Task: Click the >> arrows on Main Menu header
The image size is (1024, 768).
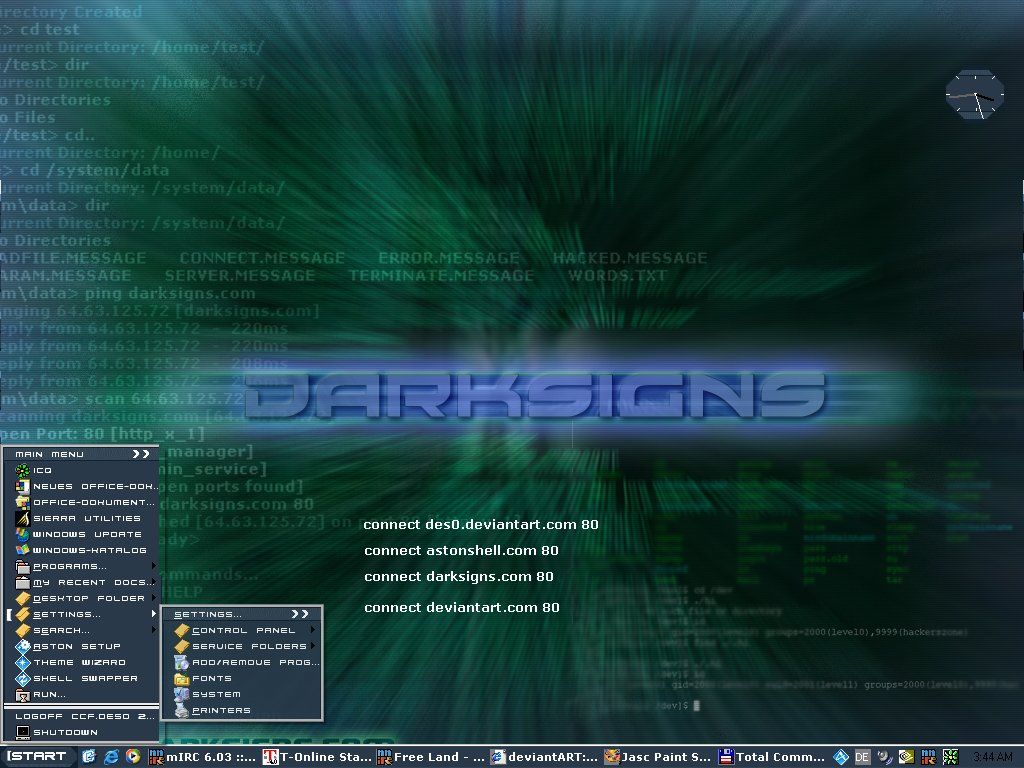Action: (140, 454)
